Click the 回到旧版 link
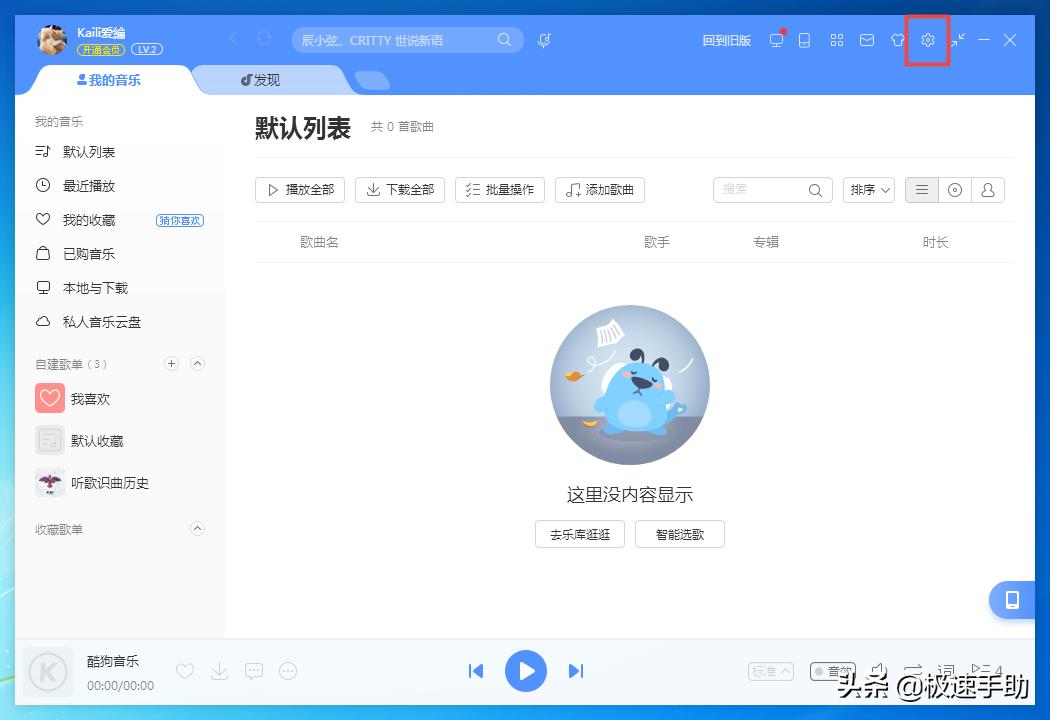Screen dimensions: 1050x720 pos(726,40)
